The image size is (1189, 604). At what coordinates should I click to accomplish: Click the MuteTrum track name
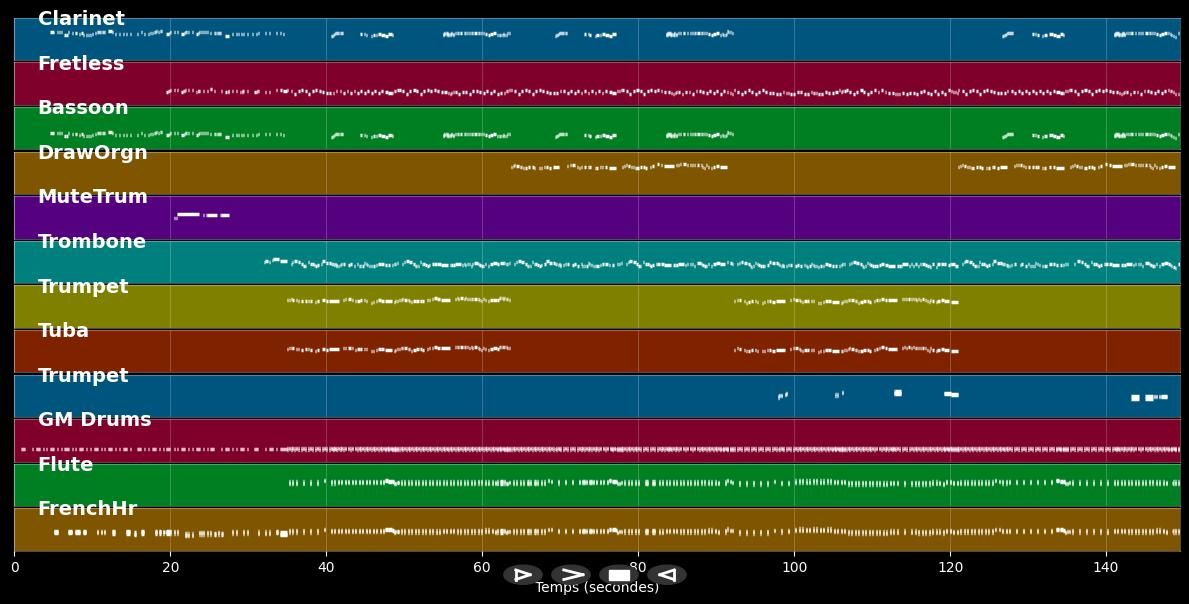93,196
